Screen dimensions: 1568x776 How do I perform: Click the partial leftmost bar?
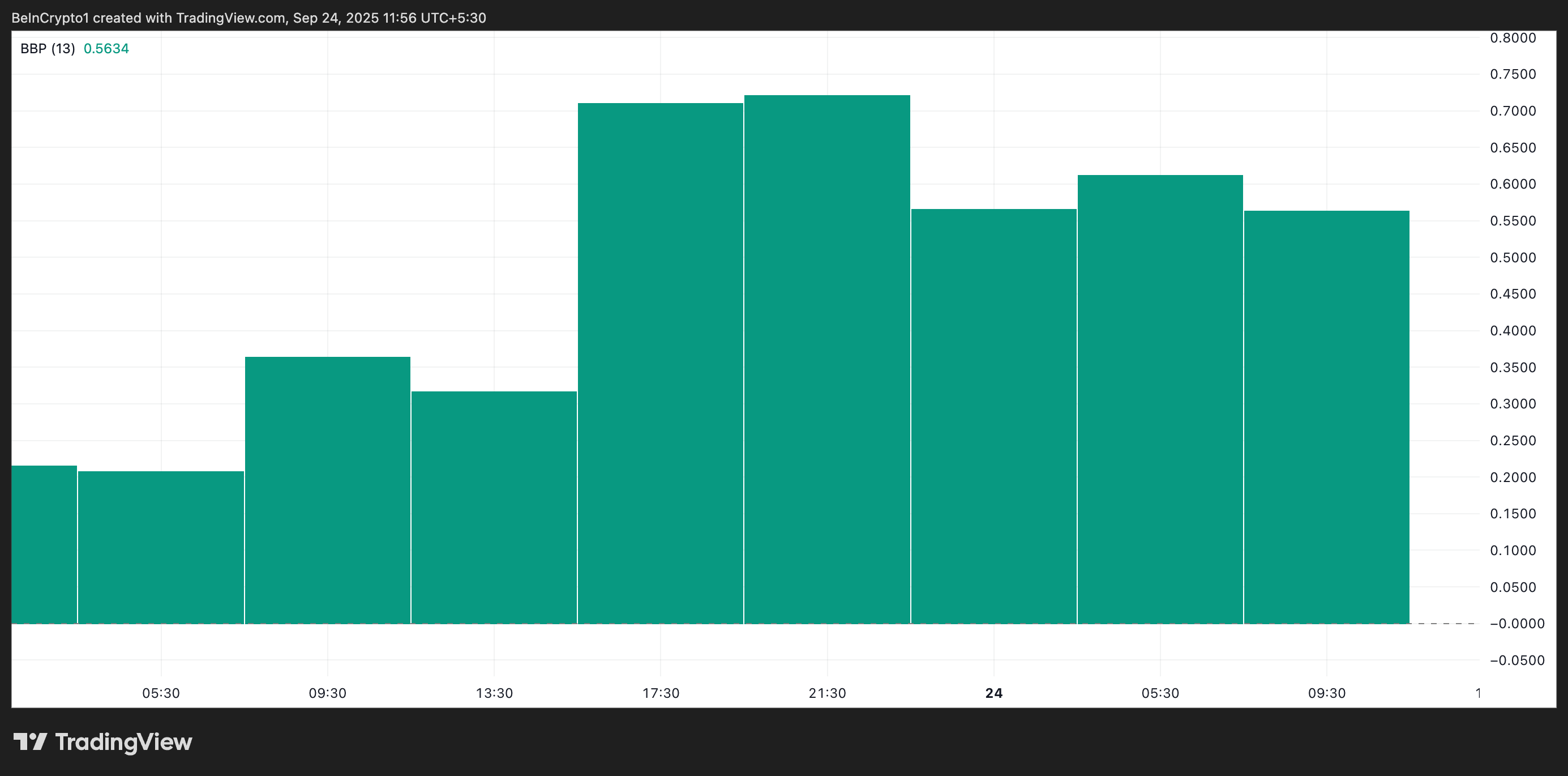pyautogui.click(x=44, y=544)
